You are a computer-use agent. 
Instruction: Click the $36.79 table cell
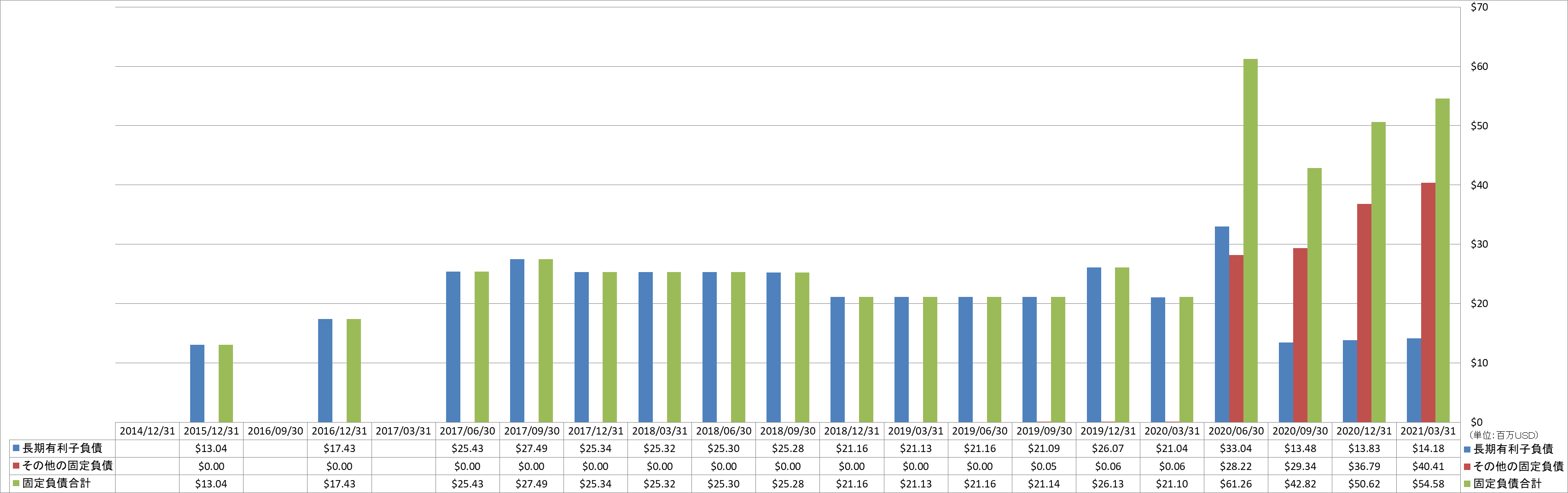point(1364,466)
